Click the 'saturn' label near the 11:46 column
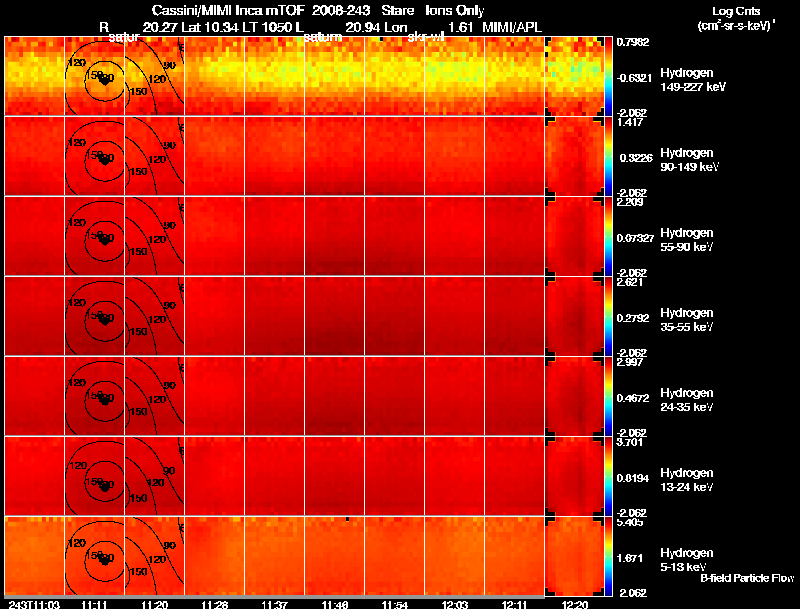Viewport: 800px width, 609px height. tap(323, 37)
